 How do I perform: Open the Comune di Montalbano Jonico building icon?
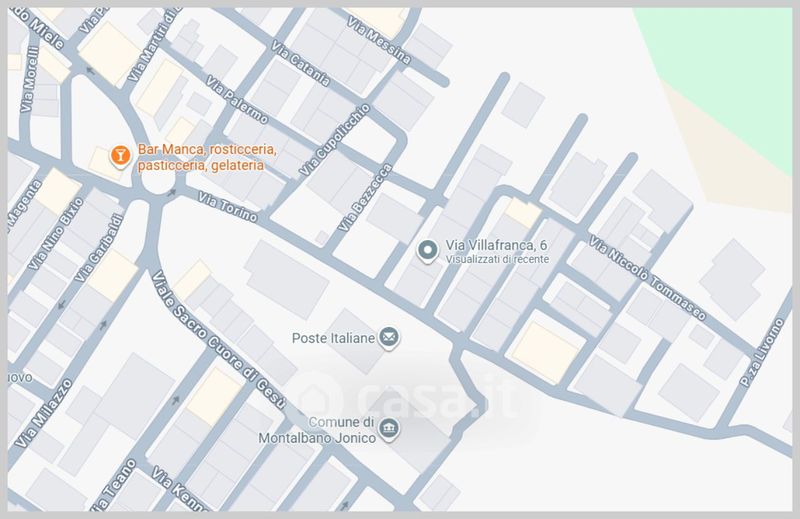[388, 431]
